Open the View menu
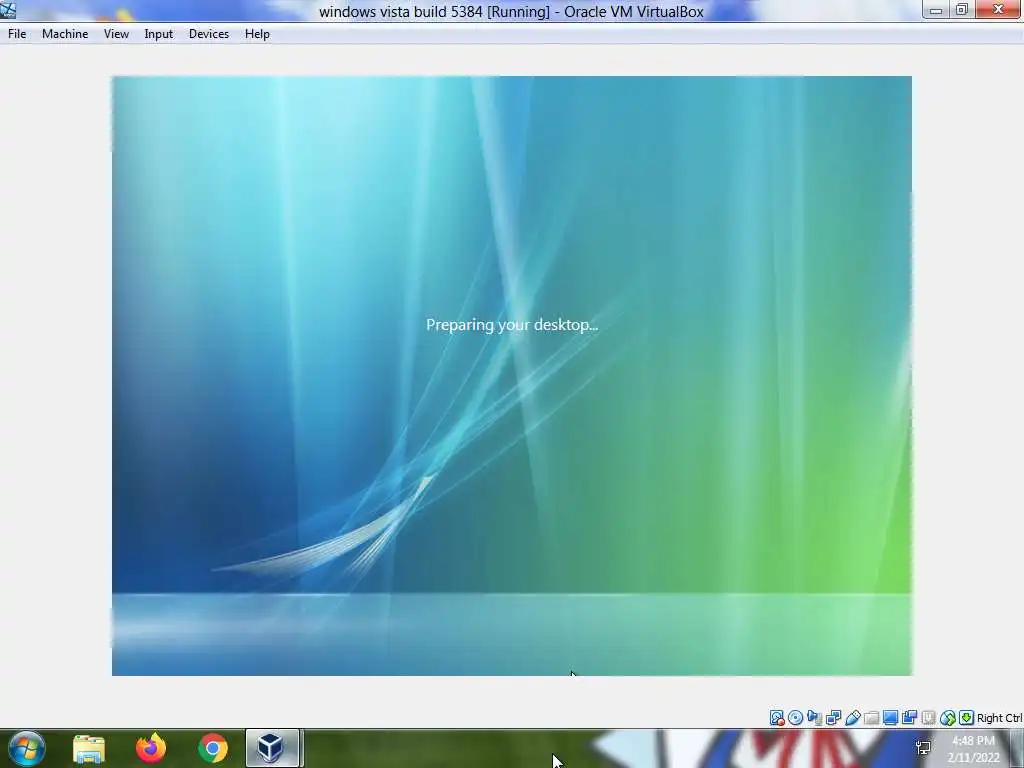 116,34
